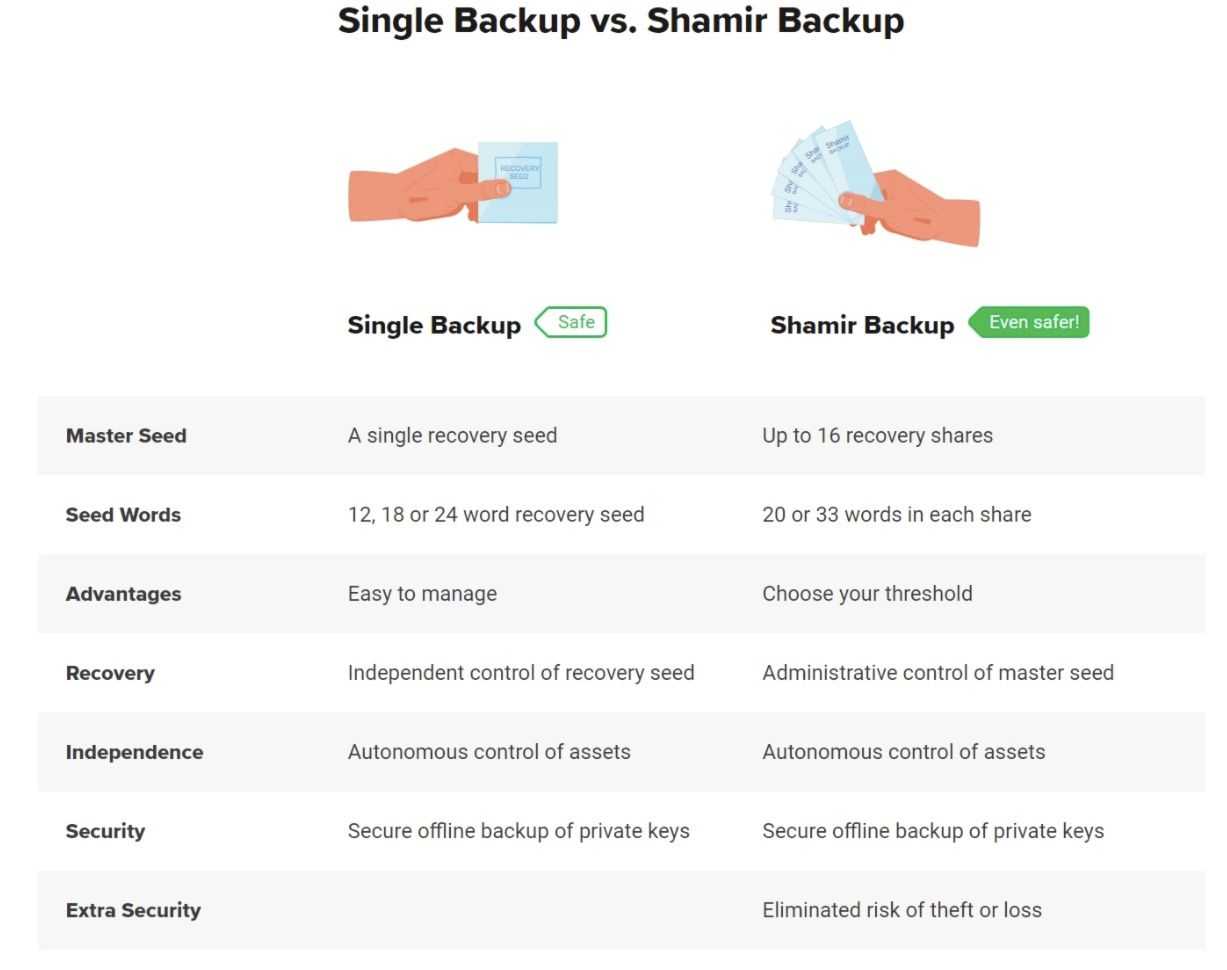This screenshot has width=1227, height=970.
Task: Click the green 'Safe' badge
Action: [573, 322]
